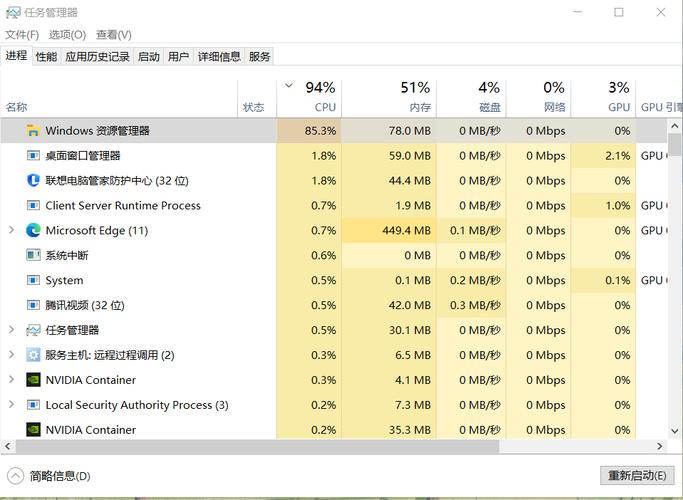Click the horizontal scrollbar right arrow
The width and height of the screenshot is (683, 500).
pyautogui.click(x=659, y=446)
